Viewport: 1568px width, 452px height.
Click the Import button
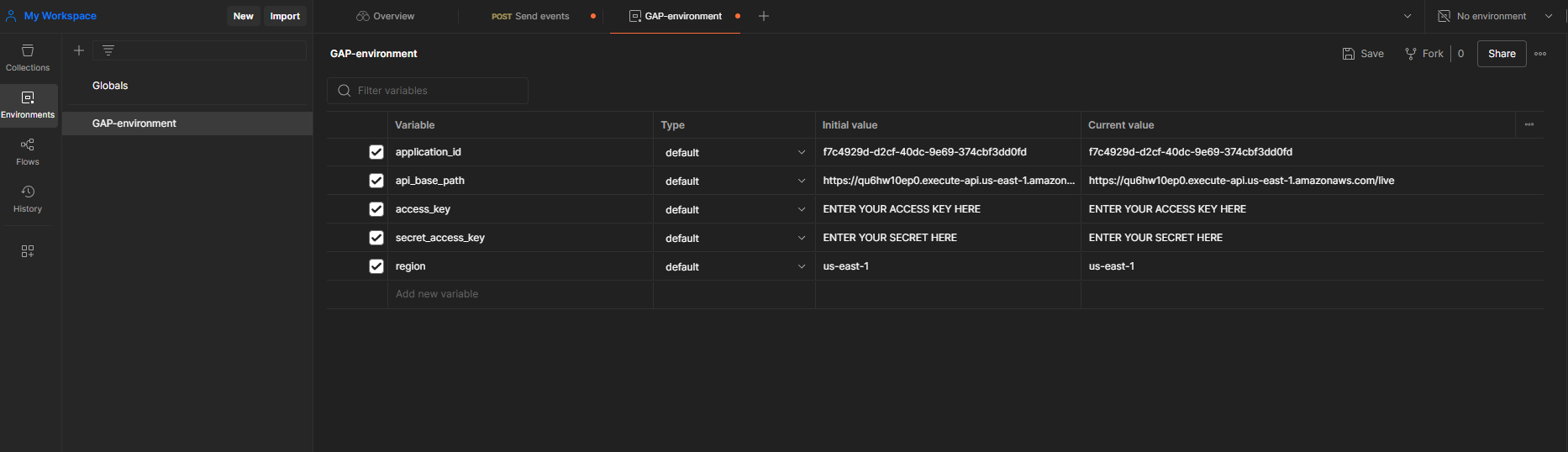pyautogui.click(x=285, y=16)
